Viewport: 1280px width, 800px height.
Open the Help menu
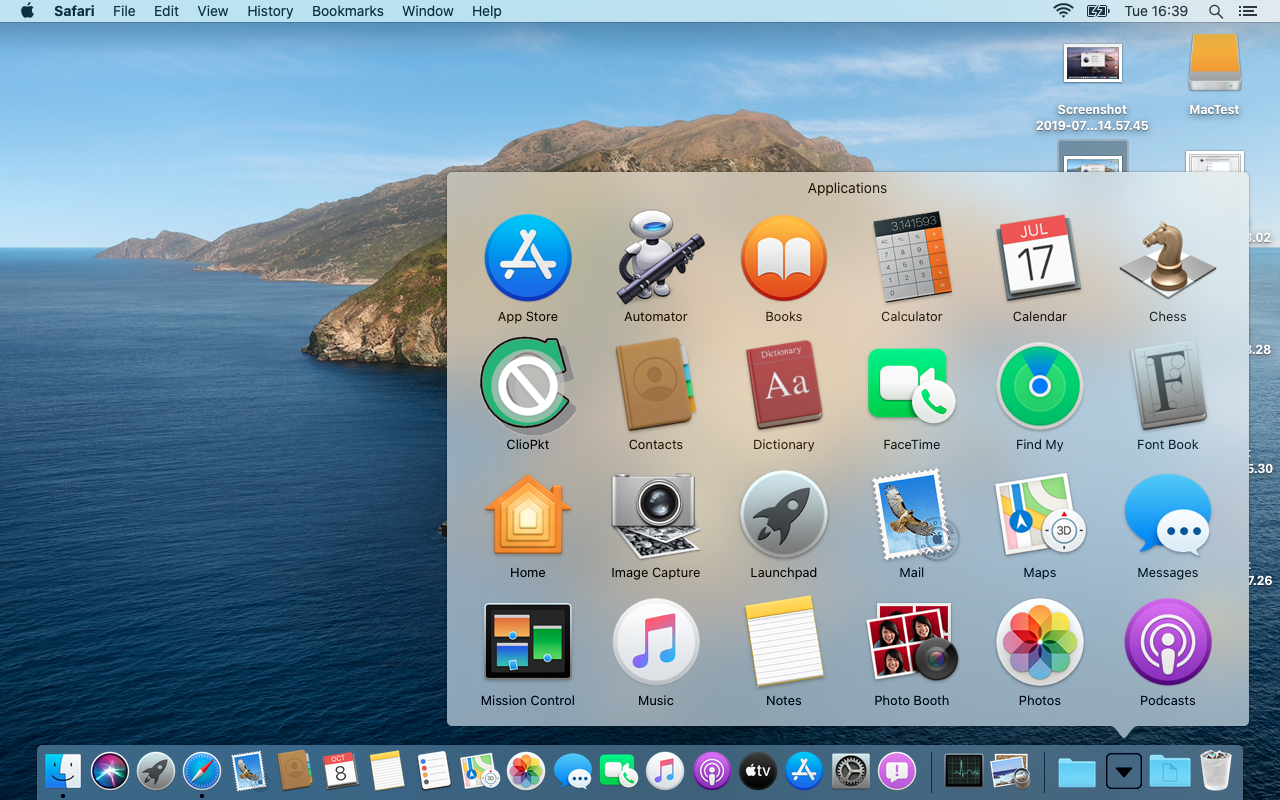coord(486,11)
